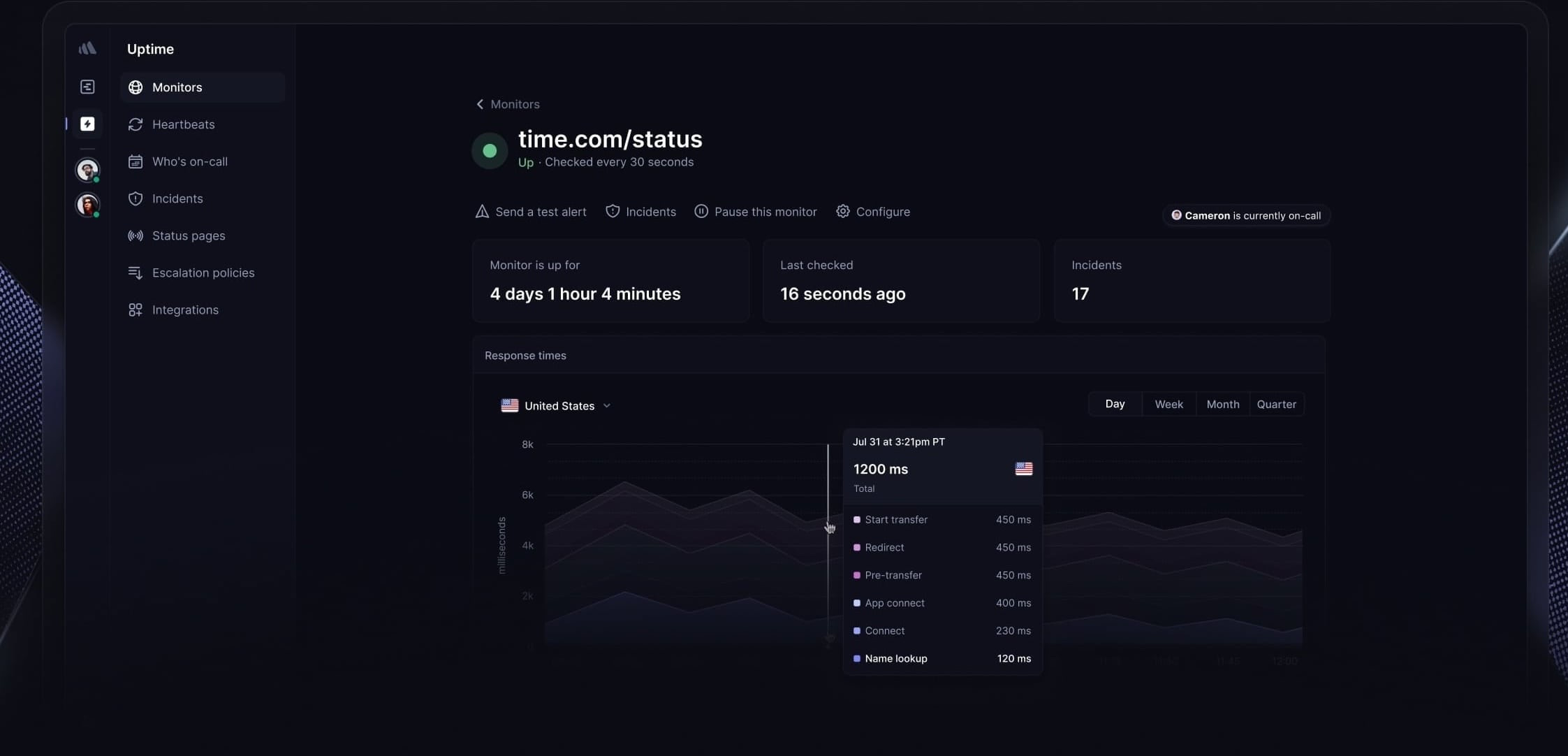This screenshot has width=1568, height=756.
Task: Click the Status pages broadcast icon
Action: (x=136, y=235)
